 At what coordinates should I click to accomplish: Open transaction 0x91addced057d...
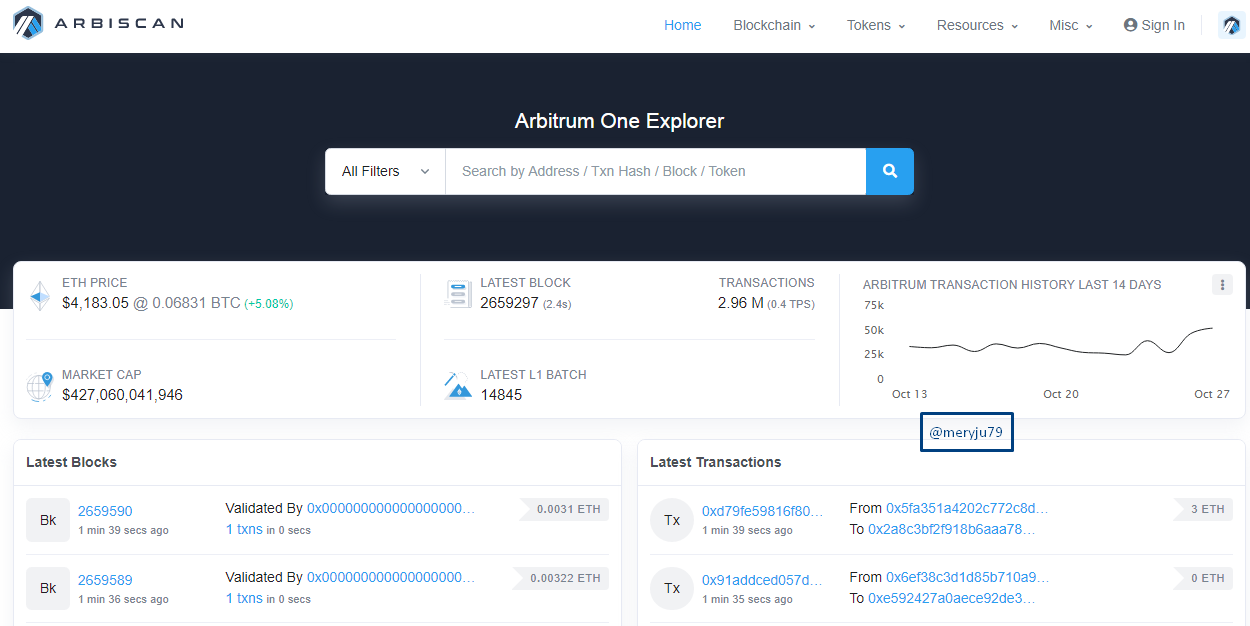[762, 580]
